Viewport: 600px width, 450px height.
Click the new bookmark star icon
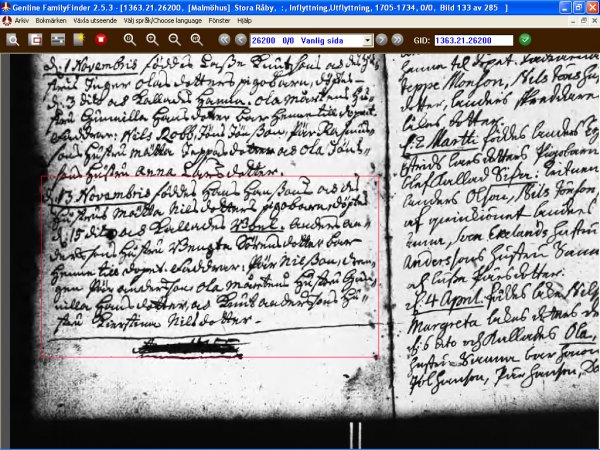pyautogui.click(x=78, y=39)
